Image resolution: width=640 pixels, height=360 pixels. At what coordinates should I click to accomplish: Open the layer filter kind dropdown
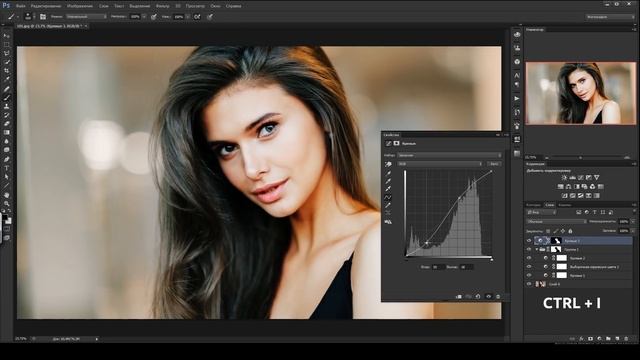coord(541,212)
